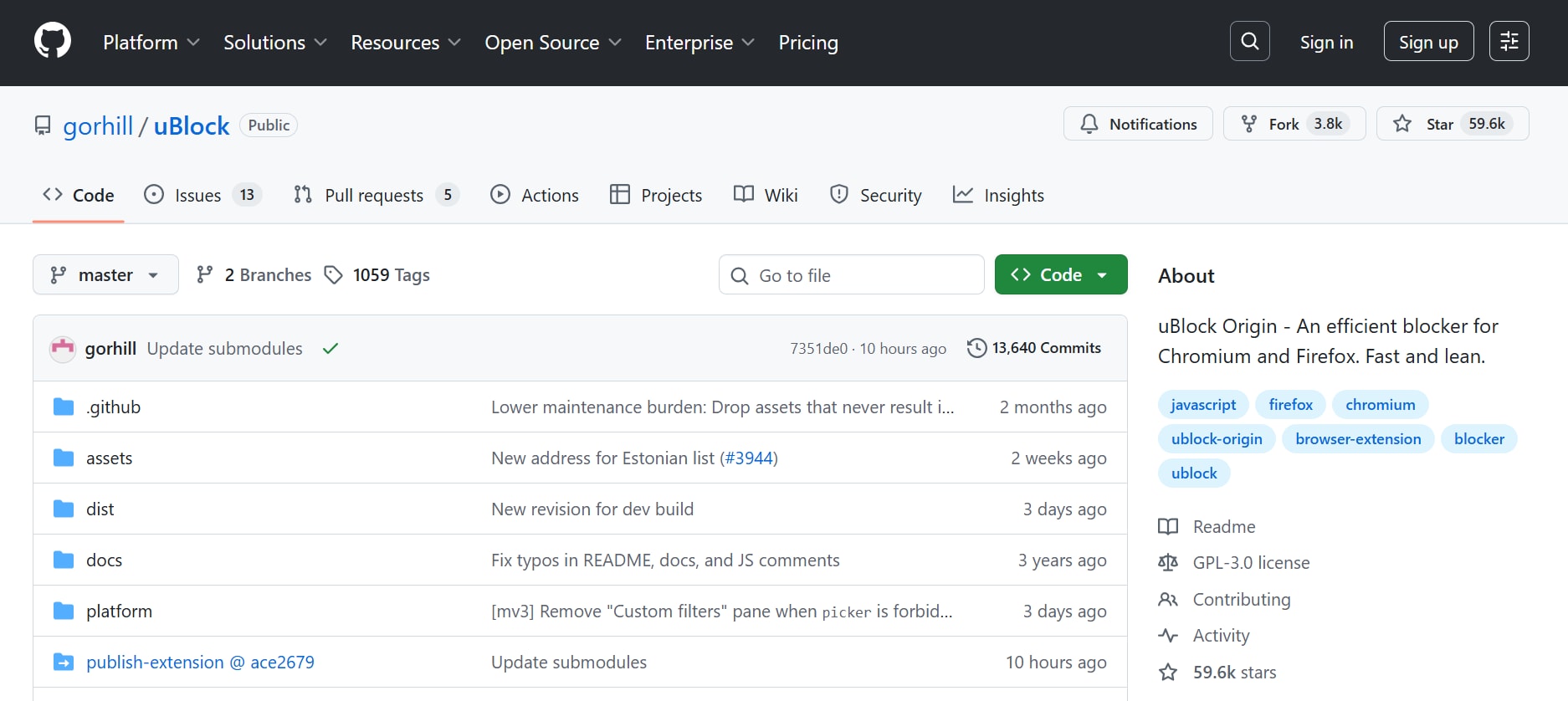Click the people icon next to Contributing
This screenshot has height=701, width=1568.
pos(1168,599)
